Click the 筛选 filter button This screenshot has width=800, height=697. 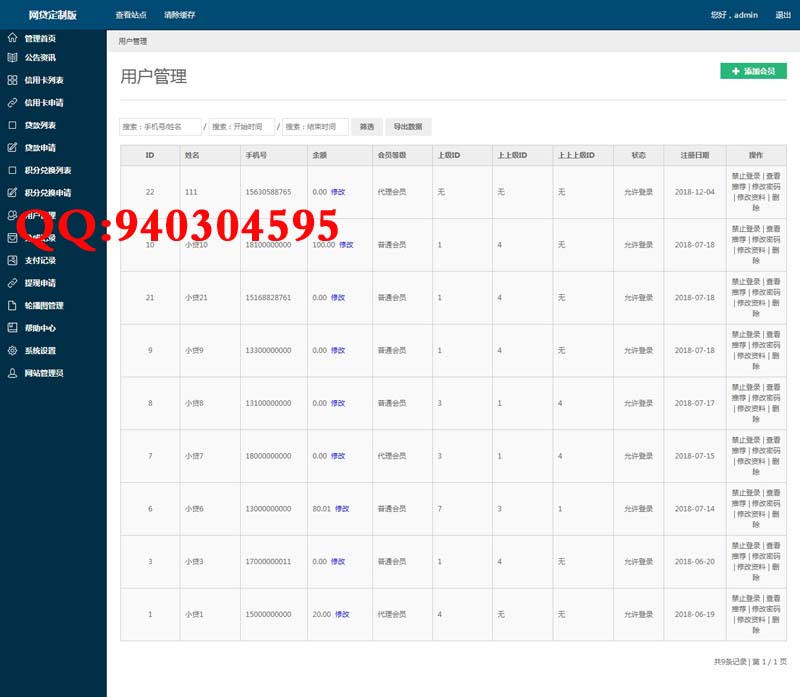366,127
